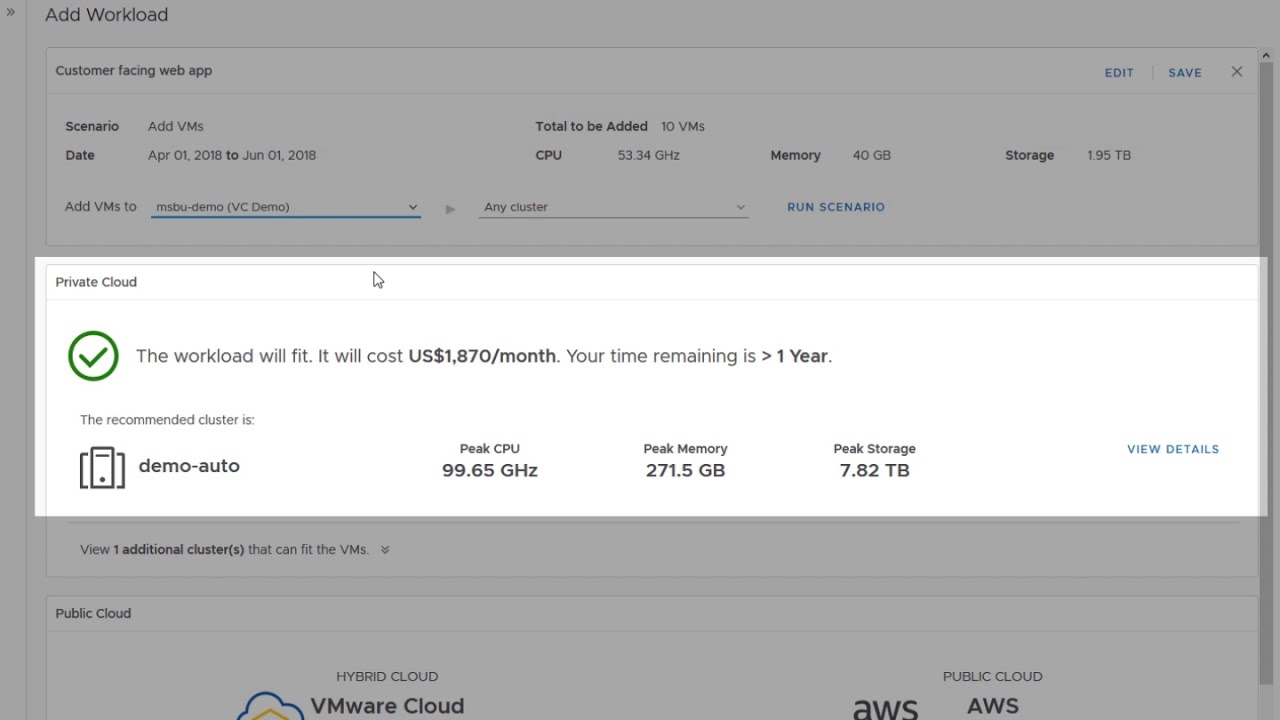Close the Customer facing web app card
This screenshot has height=720, width=1280.
pos(1236,71)
